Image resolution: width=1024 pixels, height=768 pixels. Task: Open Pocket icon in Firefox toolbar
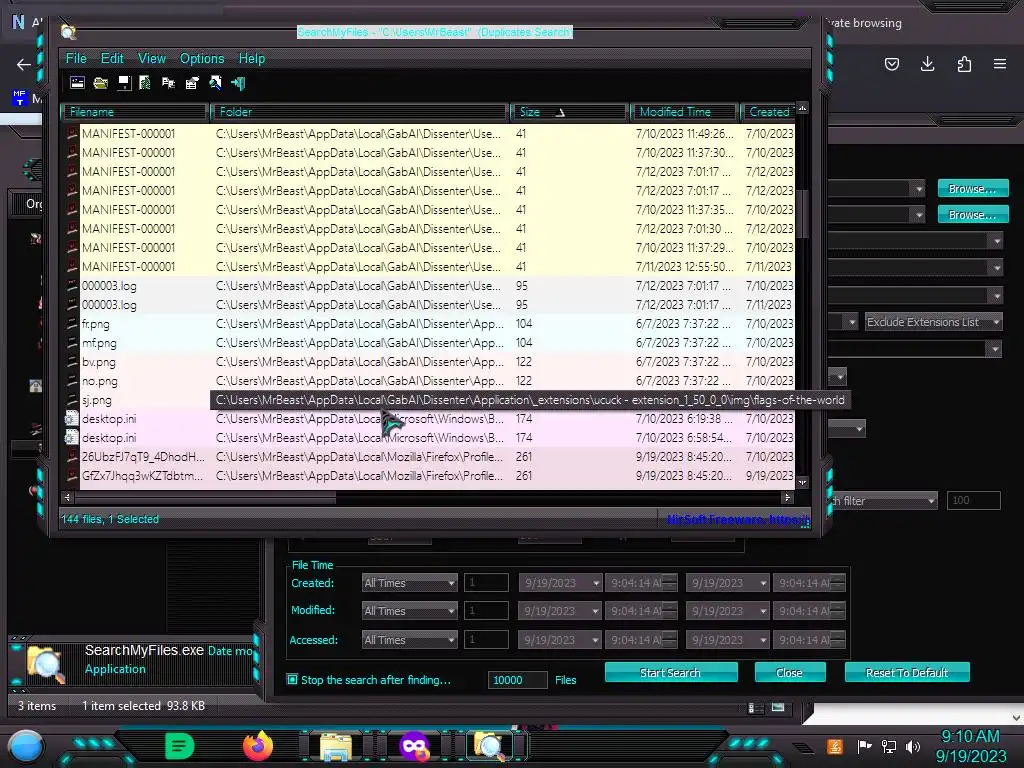click(x=891, y=64)
